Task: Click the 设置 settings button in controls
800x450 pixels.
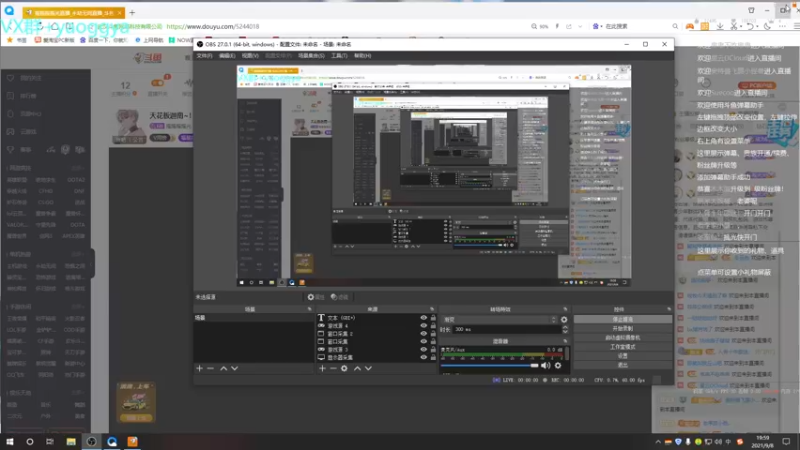Action: 622,356
